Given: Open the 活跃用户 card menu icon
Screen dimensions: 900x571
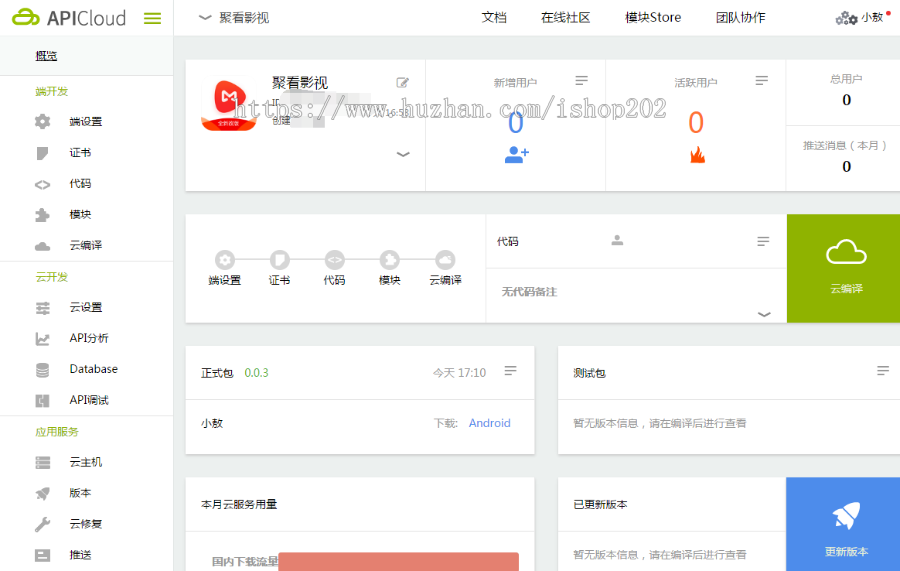Looking at the screenshot, I should click(x=762, y=81).
